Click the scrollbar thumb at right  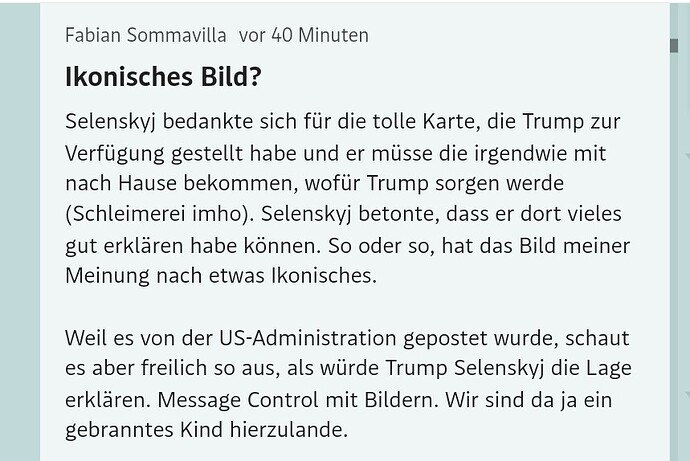[x=674, y=45]
